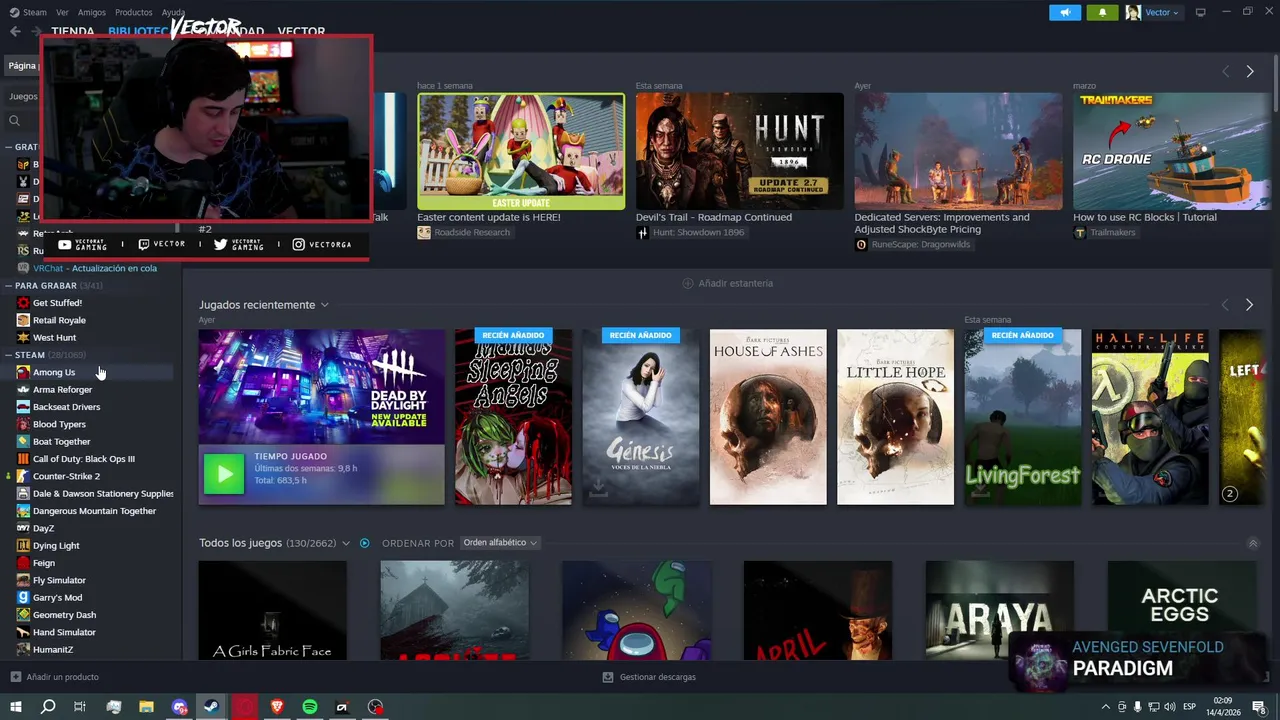This screenshot has height=720, width=1280.
Task: Click Gestionar descargas
Action: 658,677
